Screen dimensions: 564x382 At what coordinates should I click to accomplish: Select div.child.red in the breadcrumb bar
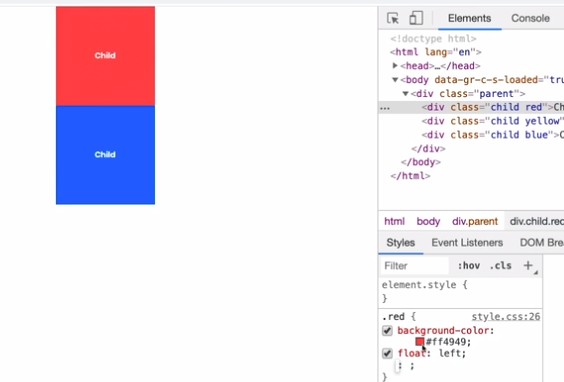click(x=535, y=221)
